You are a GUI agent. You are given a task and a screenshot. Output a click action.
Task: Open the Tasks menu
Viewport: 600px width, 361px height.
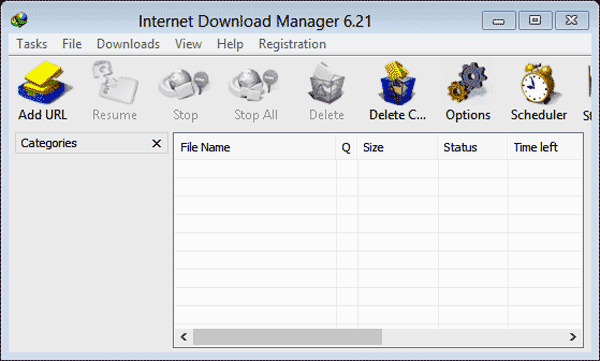coord(32,44)
